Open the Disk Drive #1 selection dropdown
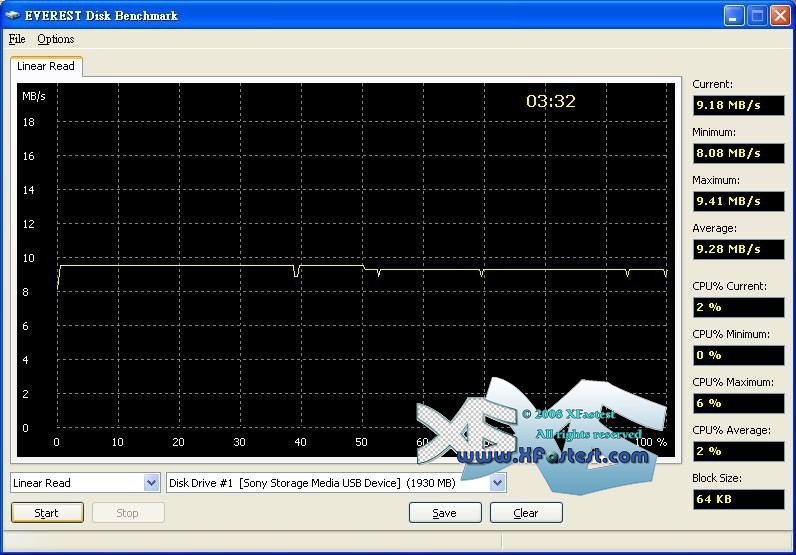This screenshot has width=796, height=555. tap(498, 483)
